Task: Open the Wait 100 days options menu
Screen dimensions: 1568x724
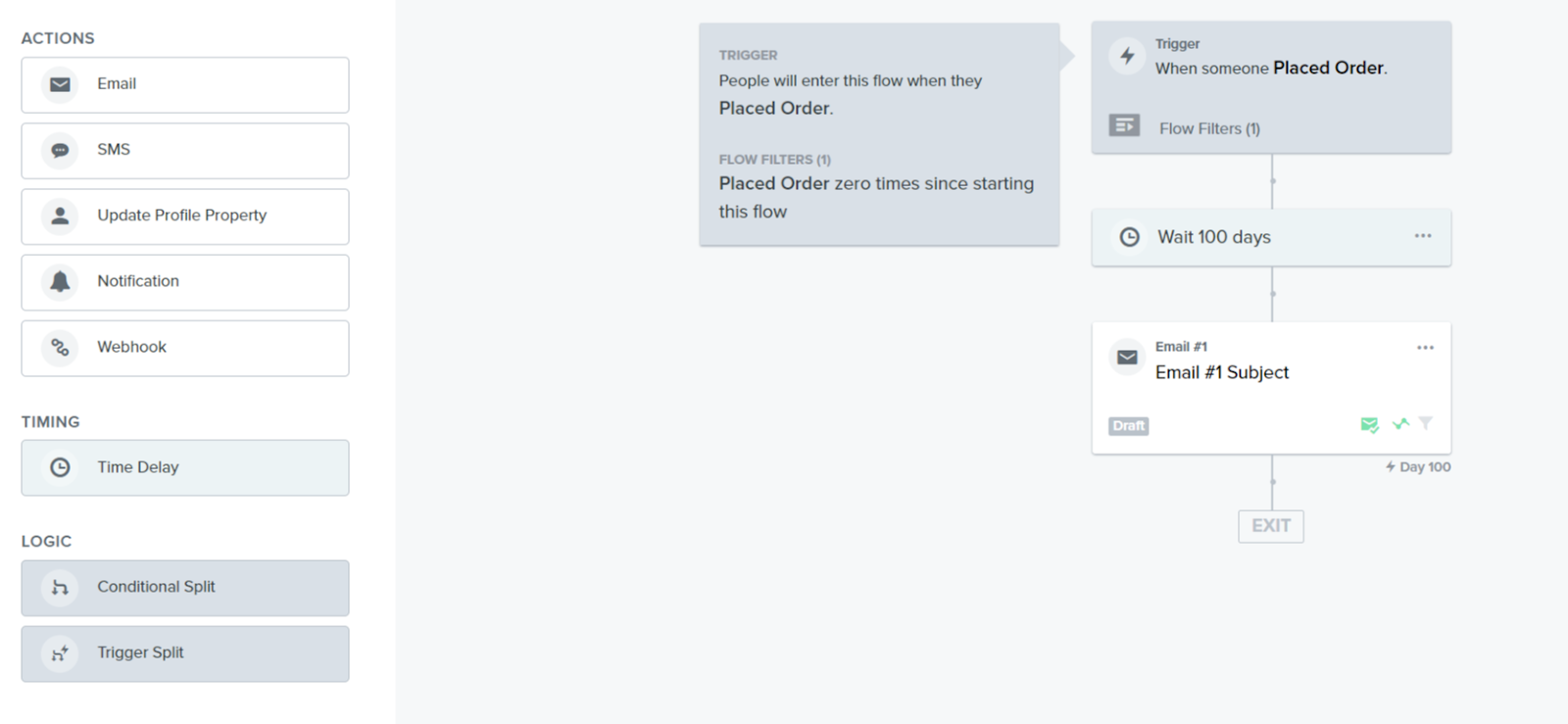Action: click(1423, 236)
